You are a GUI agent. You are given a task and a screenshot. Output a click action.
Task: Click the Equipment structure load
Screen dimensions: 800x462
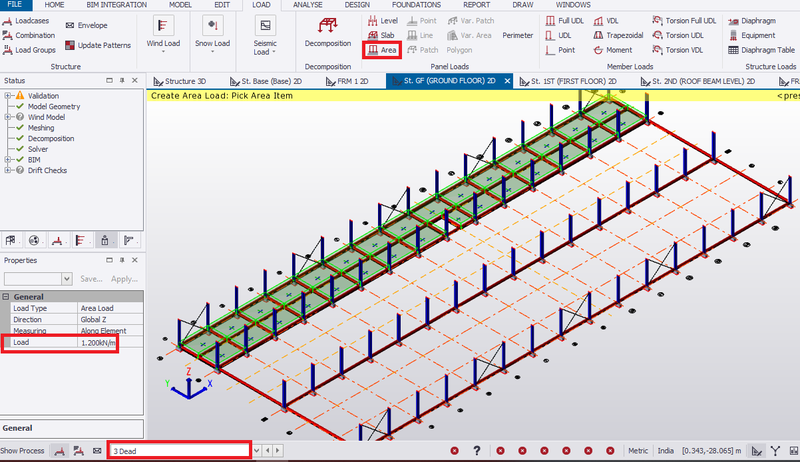pyautogui.click(x=752, y=35)
